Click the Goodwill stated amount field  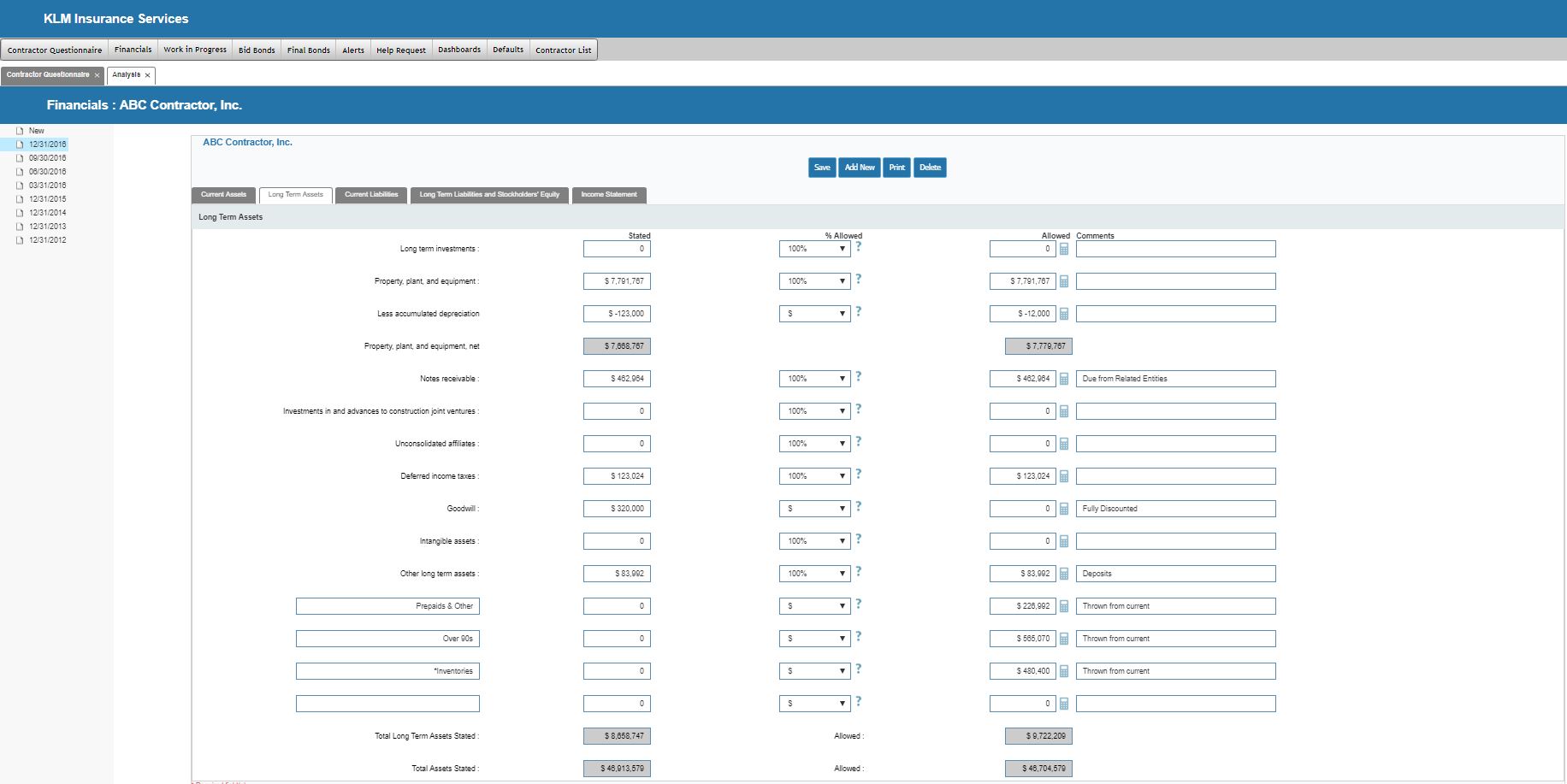(x=617, y=509)
